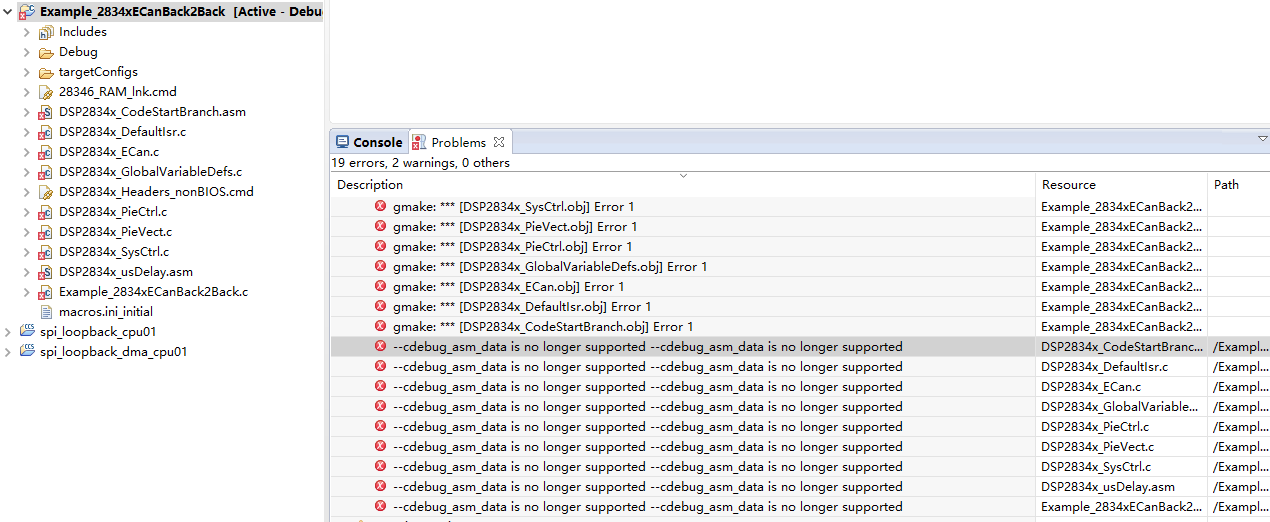Click the targetConfigs folder icon
This screenshot has width=1270, height=522.
coord(45,72)
